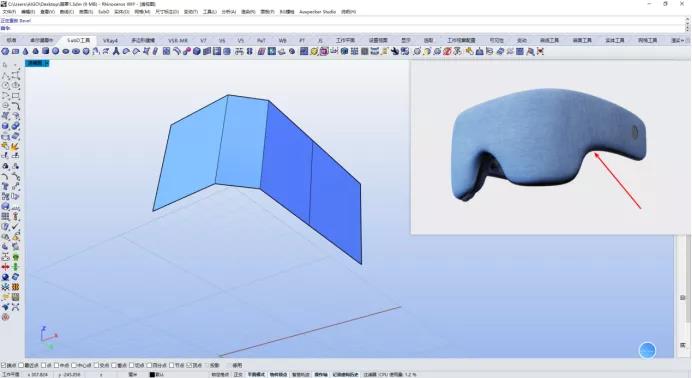The width and height of the screenshot is (692, 378).
Task: Open the 毫米 units selector in the status bar
Action: coord(133,374)
